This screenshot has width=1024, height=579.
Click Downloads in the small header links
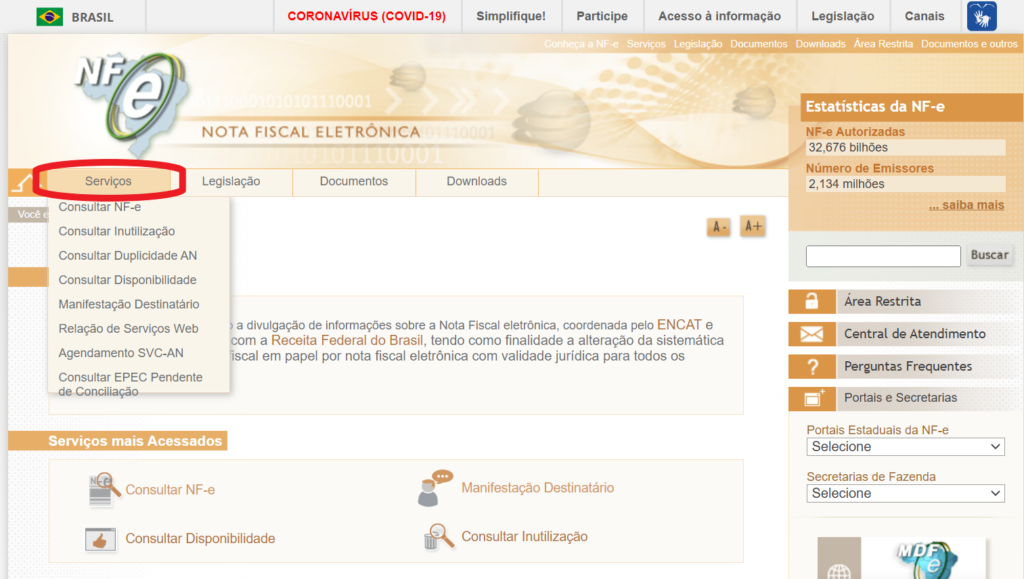coord(820,44)
